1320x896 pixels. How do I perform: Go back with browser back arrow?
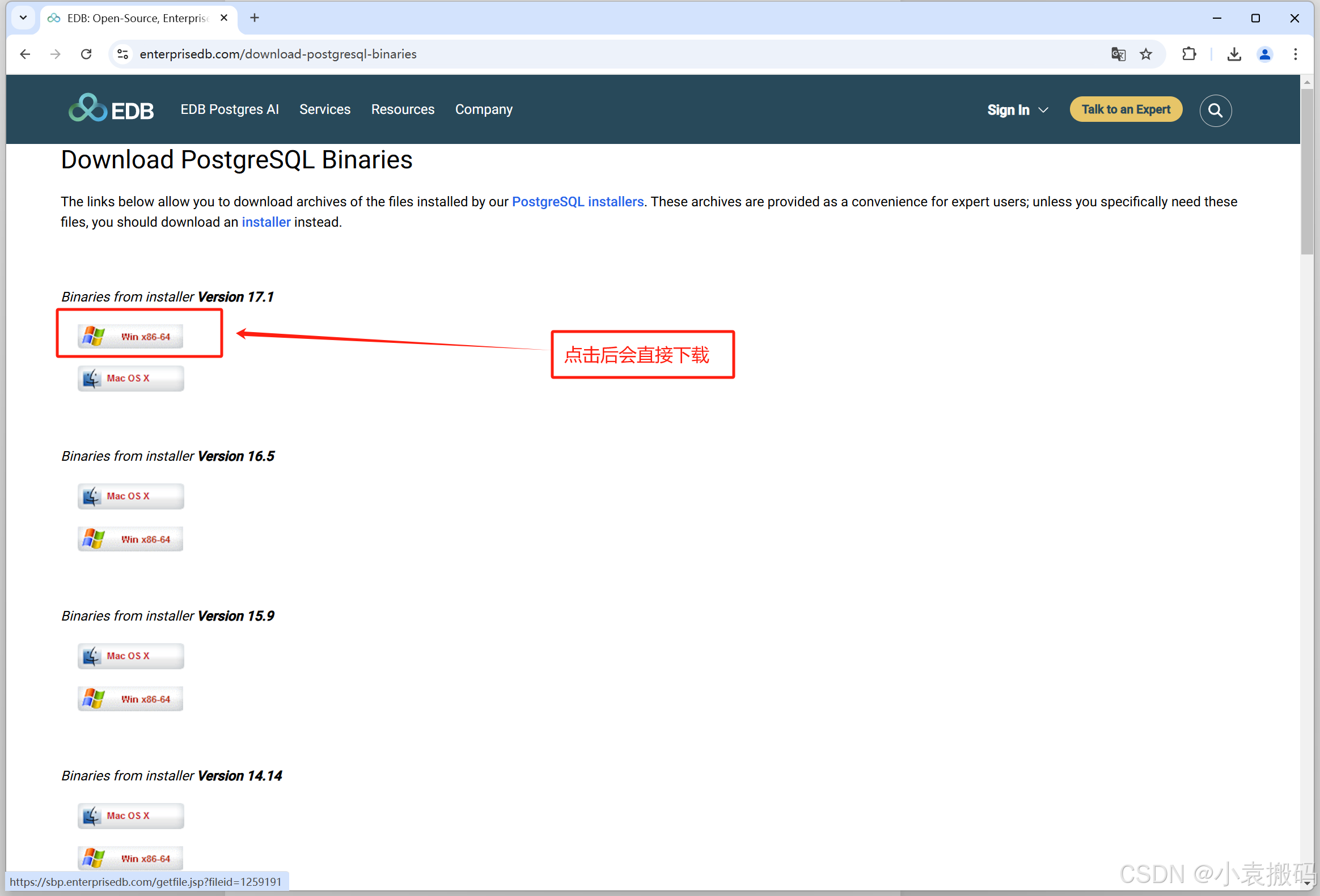pyautogui.click(x=25, y=54)
